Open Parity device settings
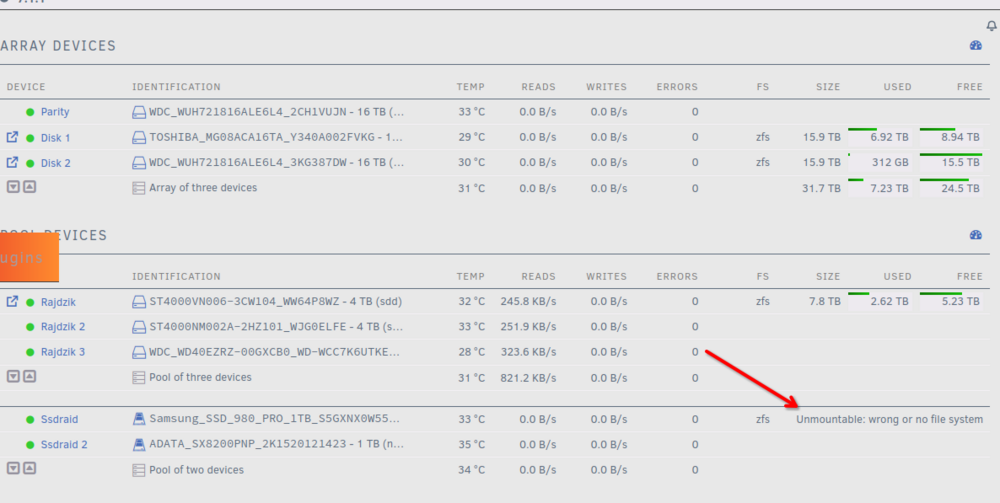This screenshot has height=503, width=1000. pos(55,112)
